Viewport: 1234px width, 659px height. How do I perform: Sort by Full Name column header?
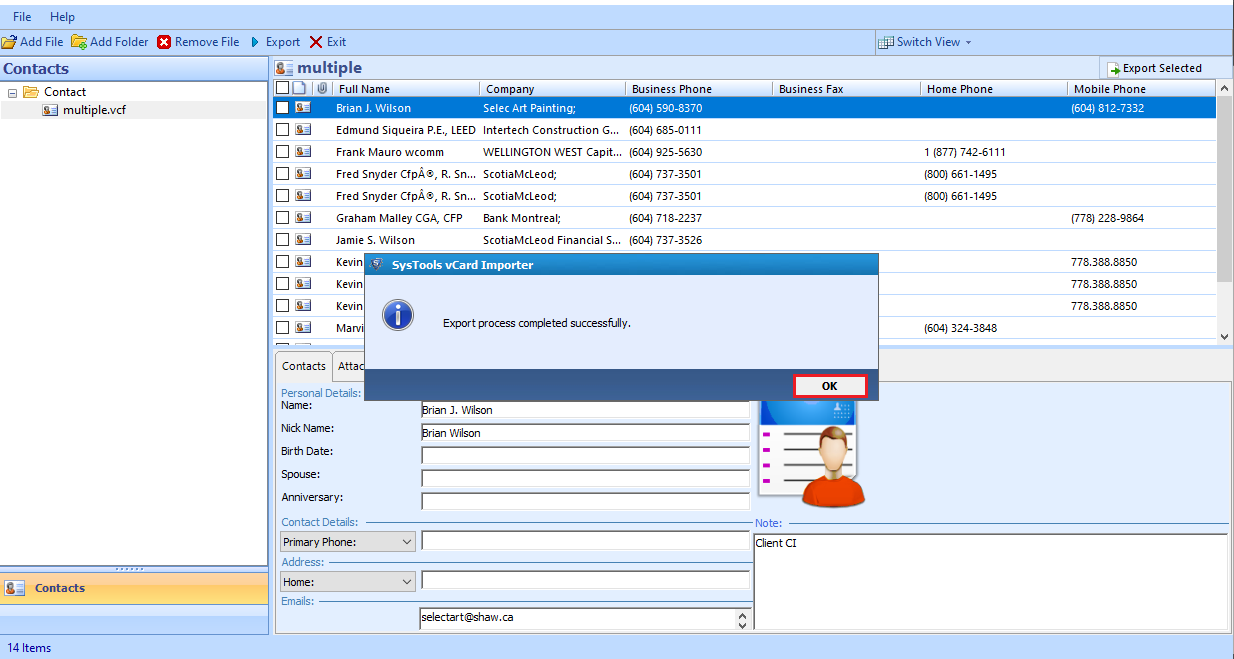[406, 89]
